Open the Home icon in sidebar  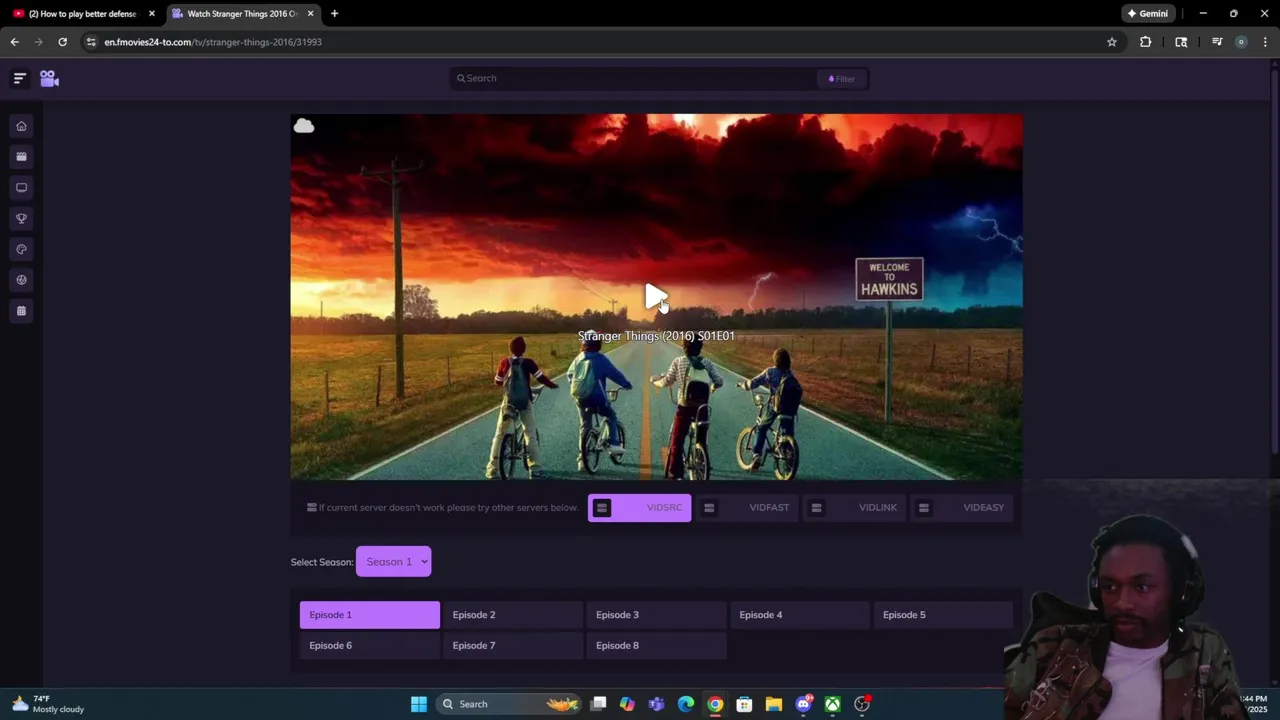[x=21, y=126]
